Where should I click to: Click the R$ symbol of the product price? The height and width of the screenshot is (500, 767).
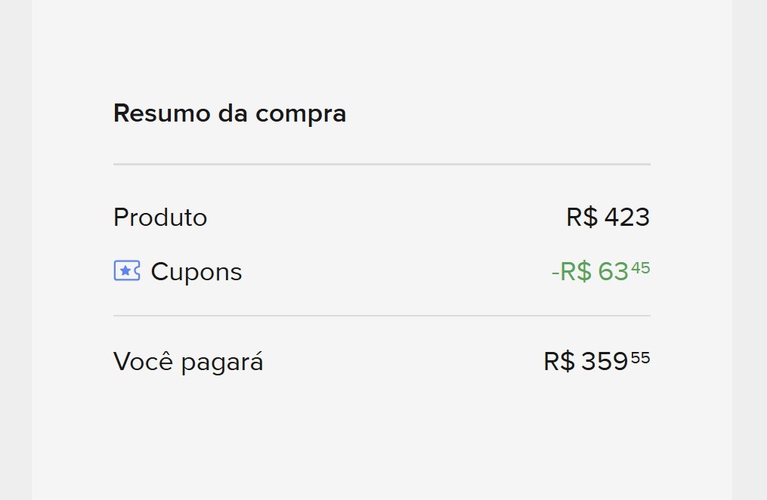[x=581, y=218]
